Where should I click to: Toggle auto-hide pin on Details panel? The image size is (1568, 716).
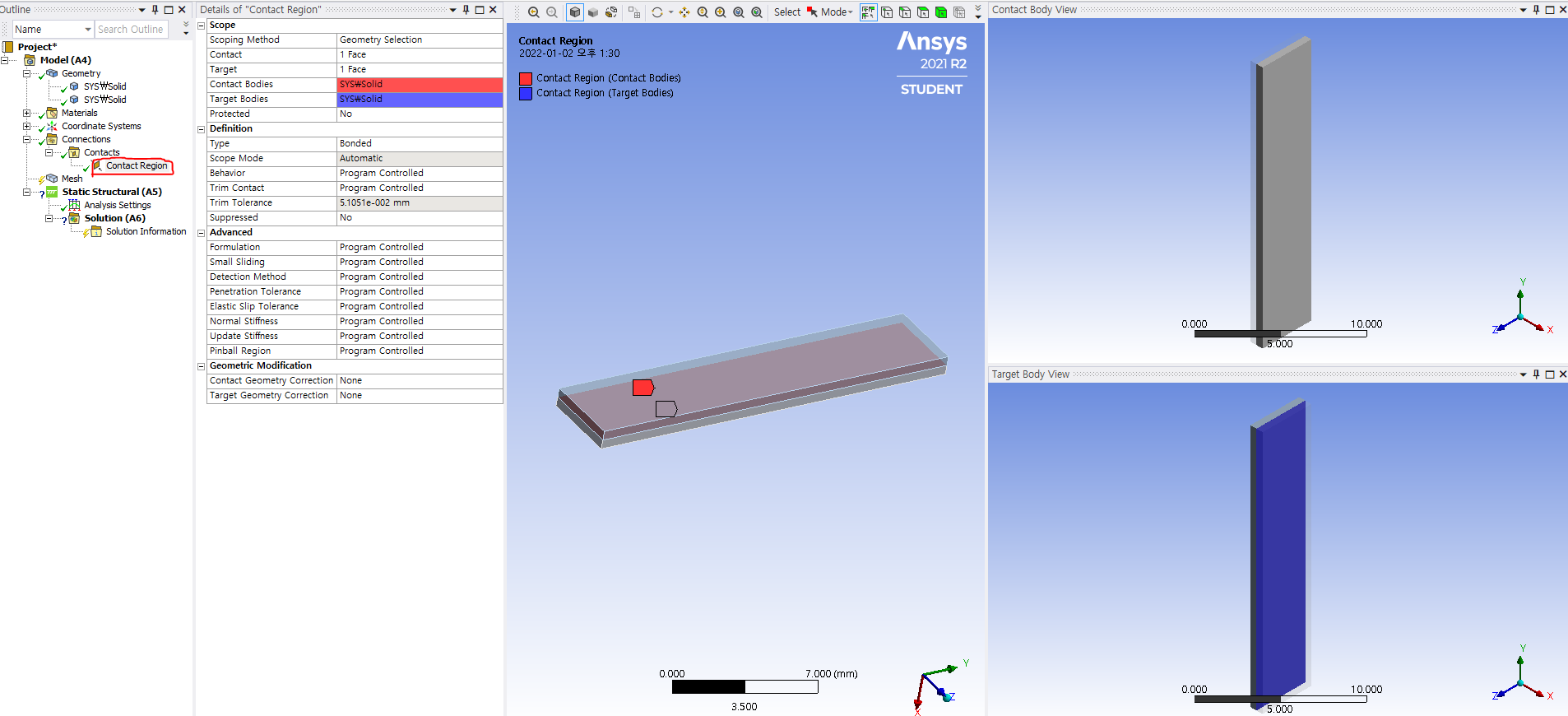point(466,10)
